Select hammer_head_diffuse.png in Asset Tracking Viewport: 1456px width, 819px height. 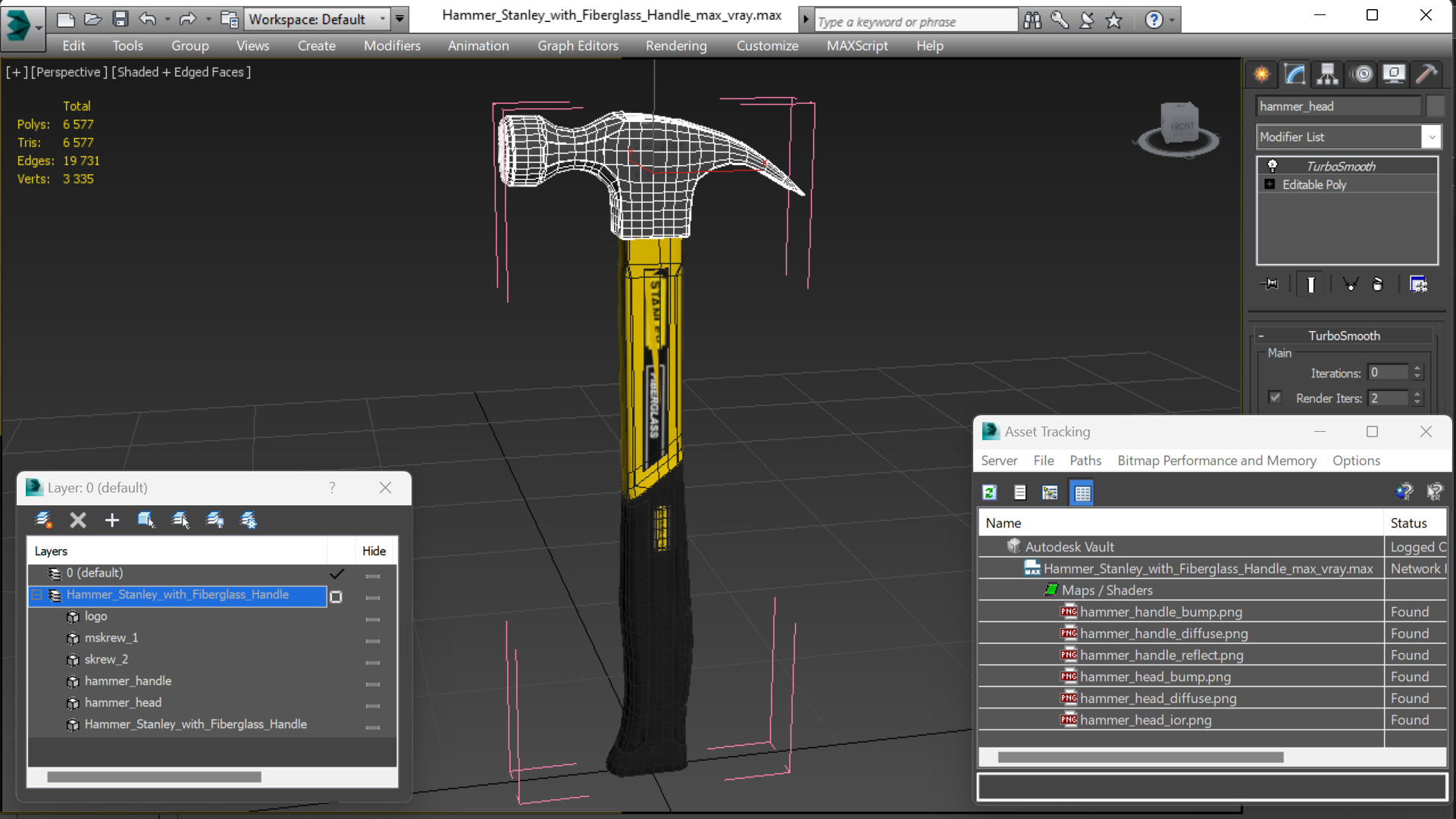1157,698
